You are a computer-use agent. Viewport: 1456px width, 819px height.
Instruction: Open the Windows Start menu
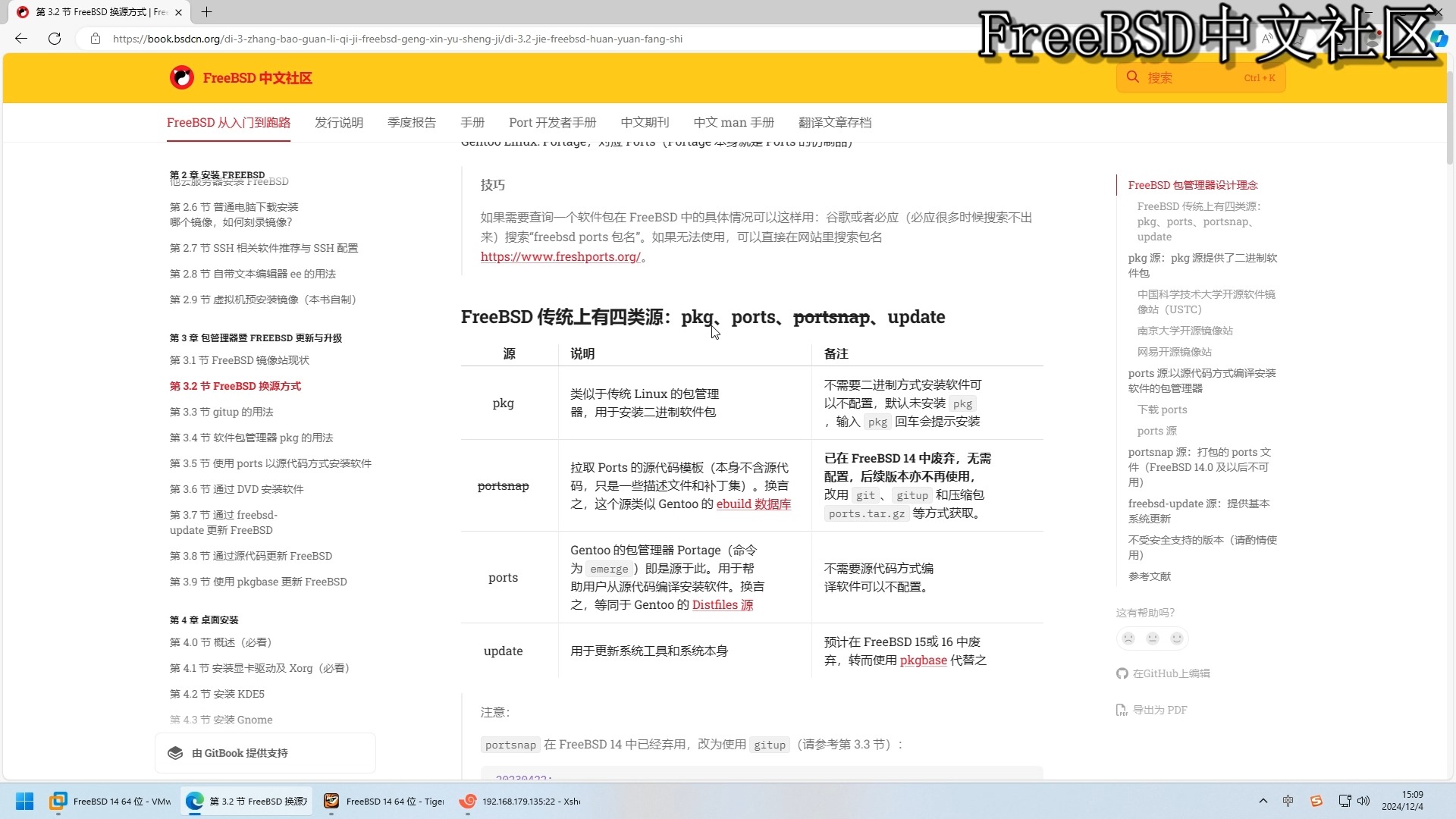tap(24, 801)
